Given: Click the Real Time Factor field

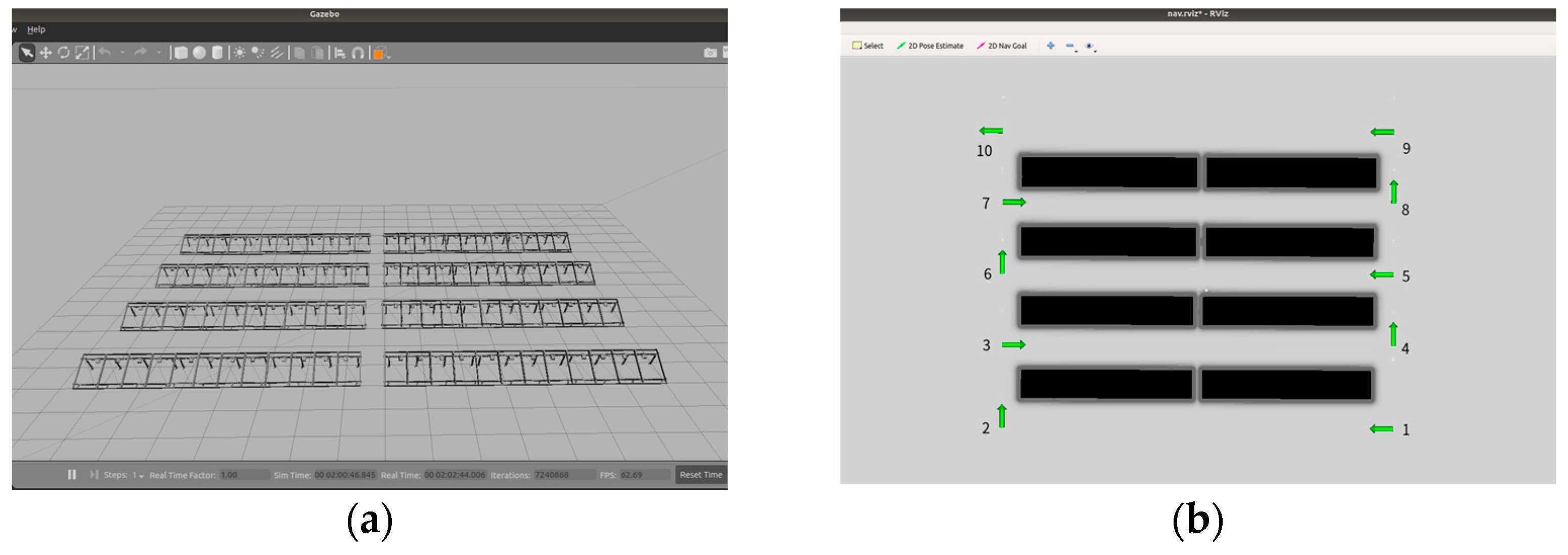Looking at the screenshot, I should [x=244, y=475].
